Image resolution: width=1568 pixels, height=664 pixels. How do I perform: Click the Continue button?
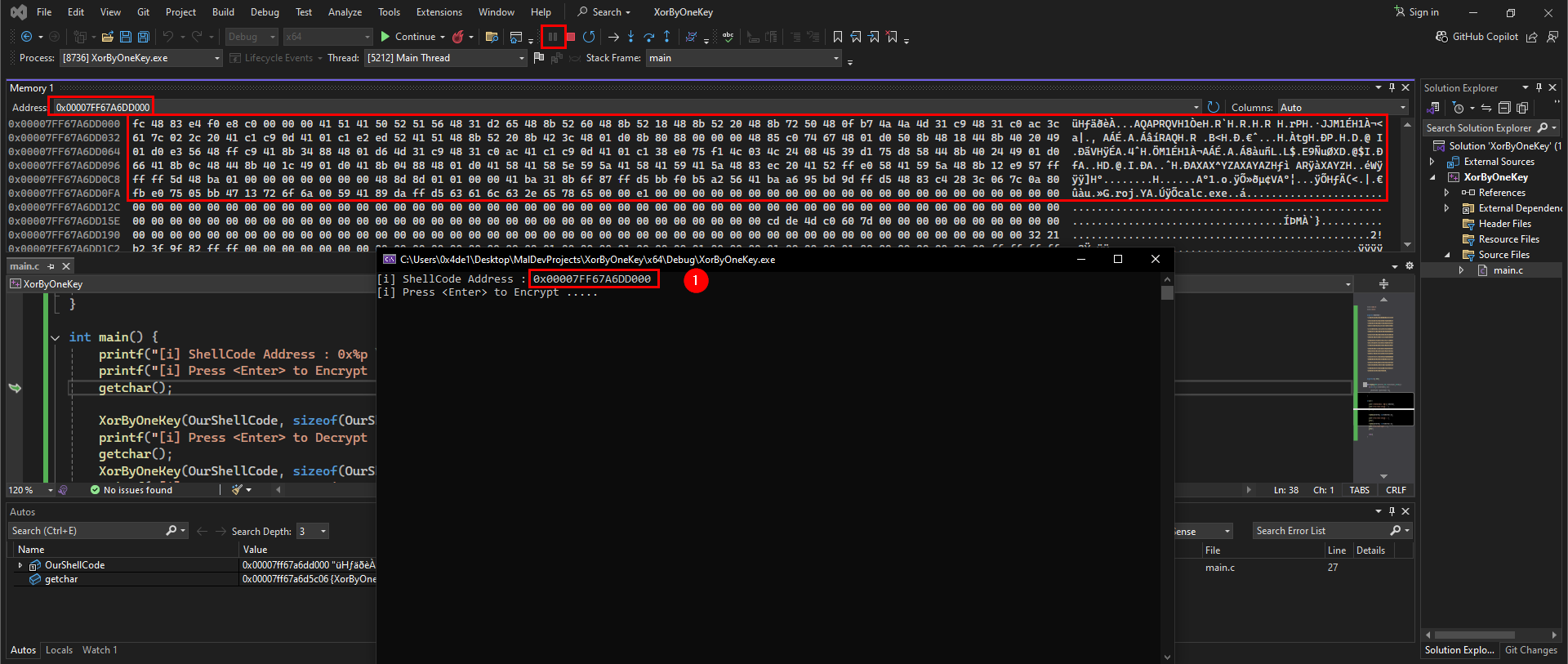(408, 37)
